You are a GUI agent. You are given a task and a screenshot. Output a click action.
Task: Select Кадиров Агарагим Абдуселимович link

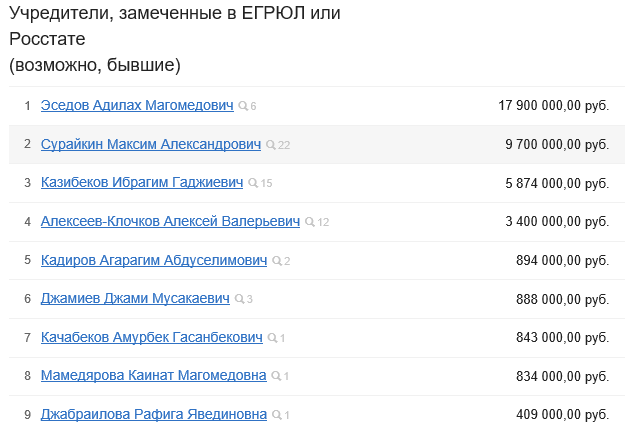154,260
